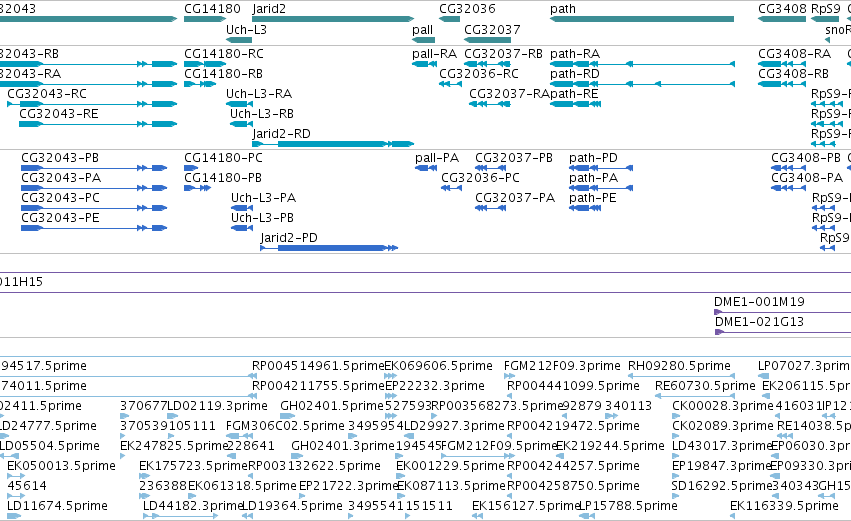
Task: Select EST EK001229.5prime
Action: click(x=401, y=475)
